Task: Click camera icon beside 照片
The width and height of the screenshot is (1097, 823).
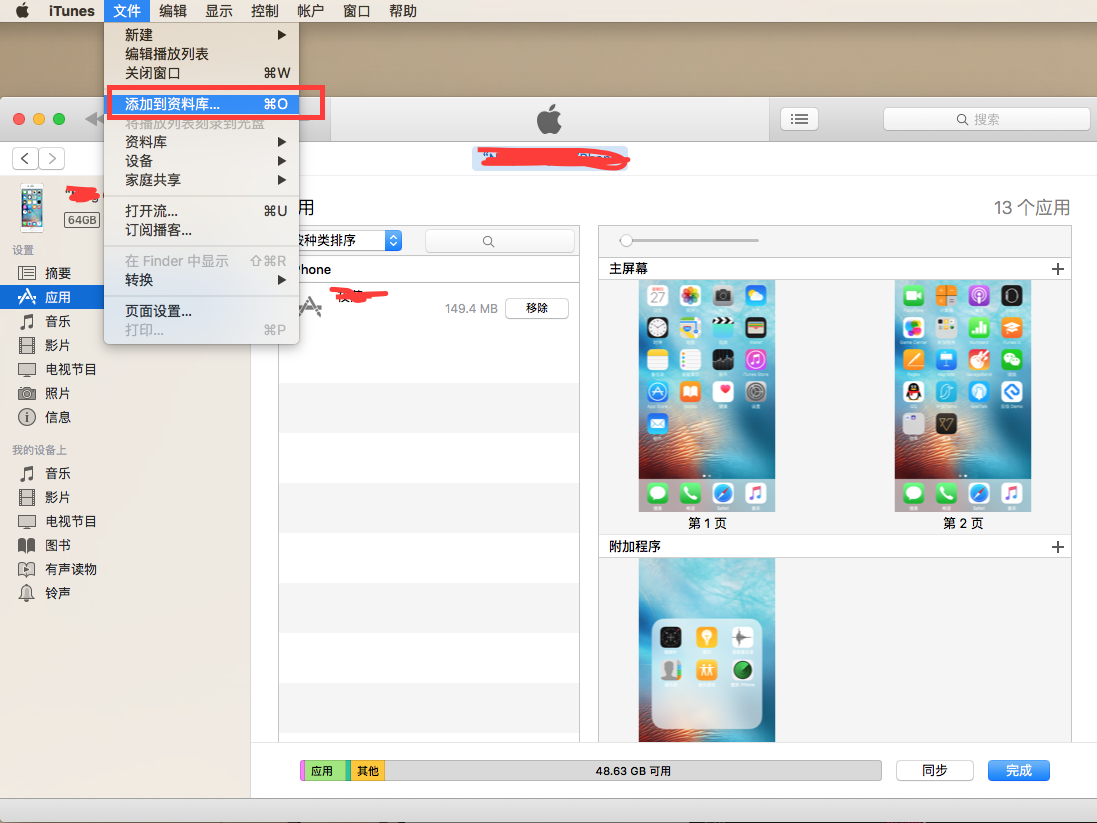Action: tap(27, 393)
